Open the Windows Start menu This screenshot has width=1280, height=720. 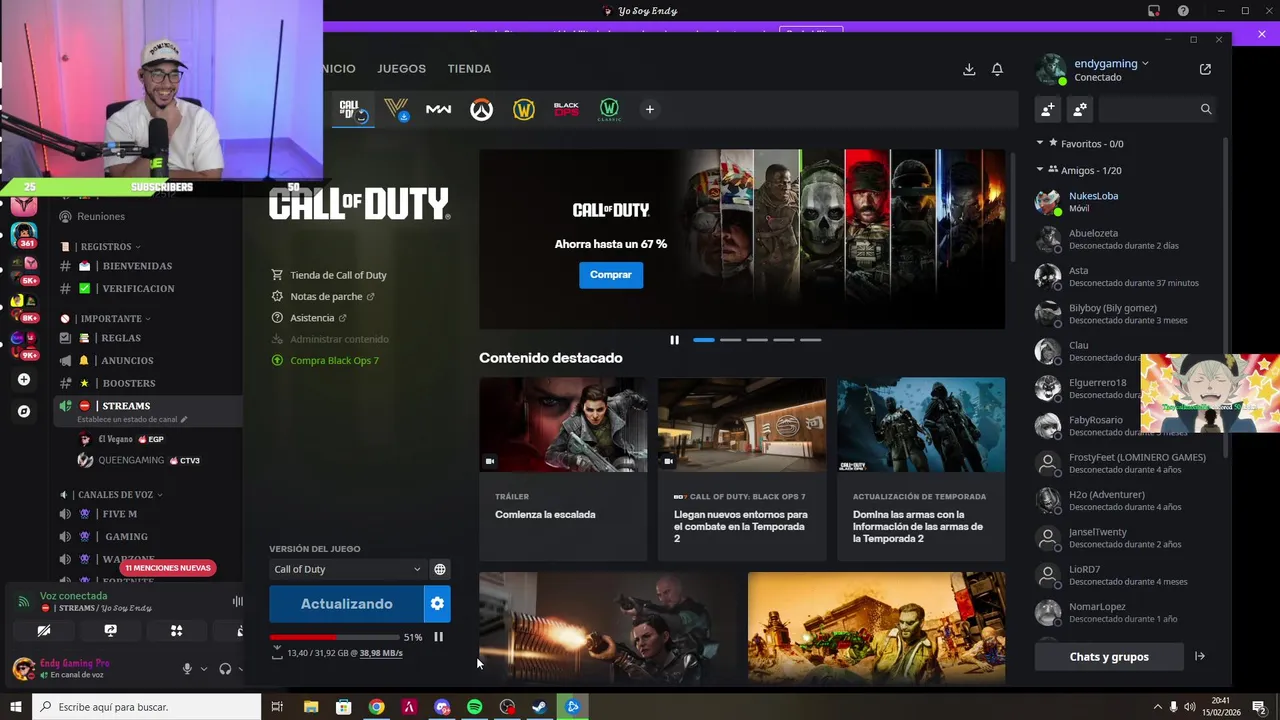pyautogui.click(x=15, y=707)
